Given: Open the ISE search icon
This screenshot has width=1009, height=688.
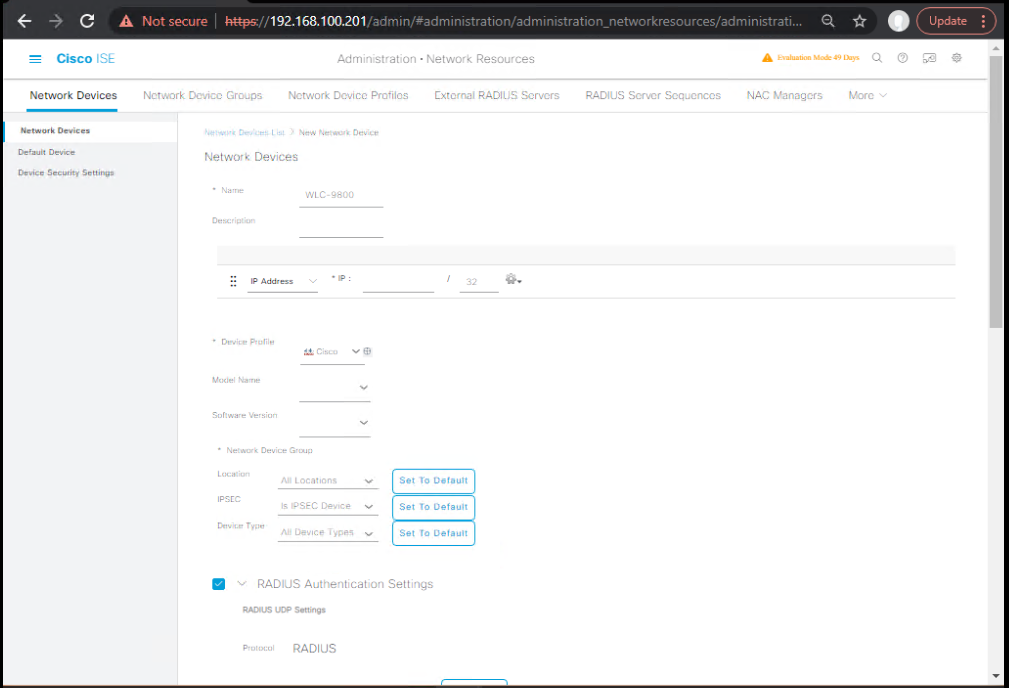Looking at the screenshot, I should [877, 58].
